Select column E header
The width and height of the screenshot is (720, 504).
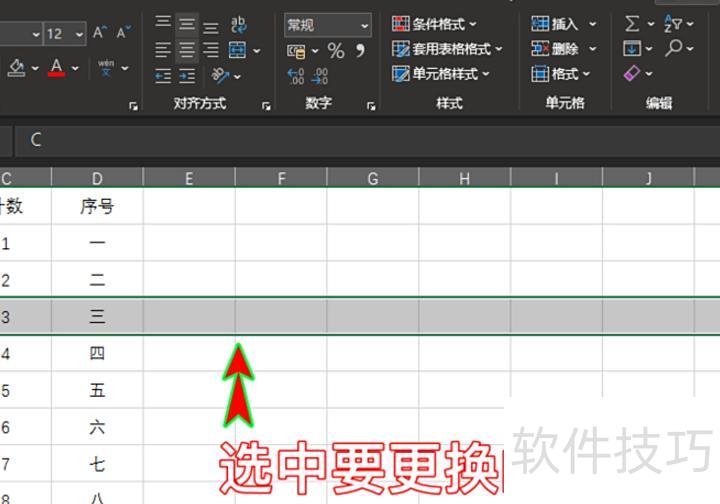click(x=189, y=178)
